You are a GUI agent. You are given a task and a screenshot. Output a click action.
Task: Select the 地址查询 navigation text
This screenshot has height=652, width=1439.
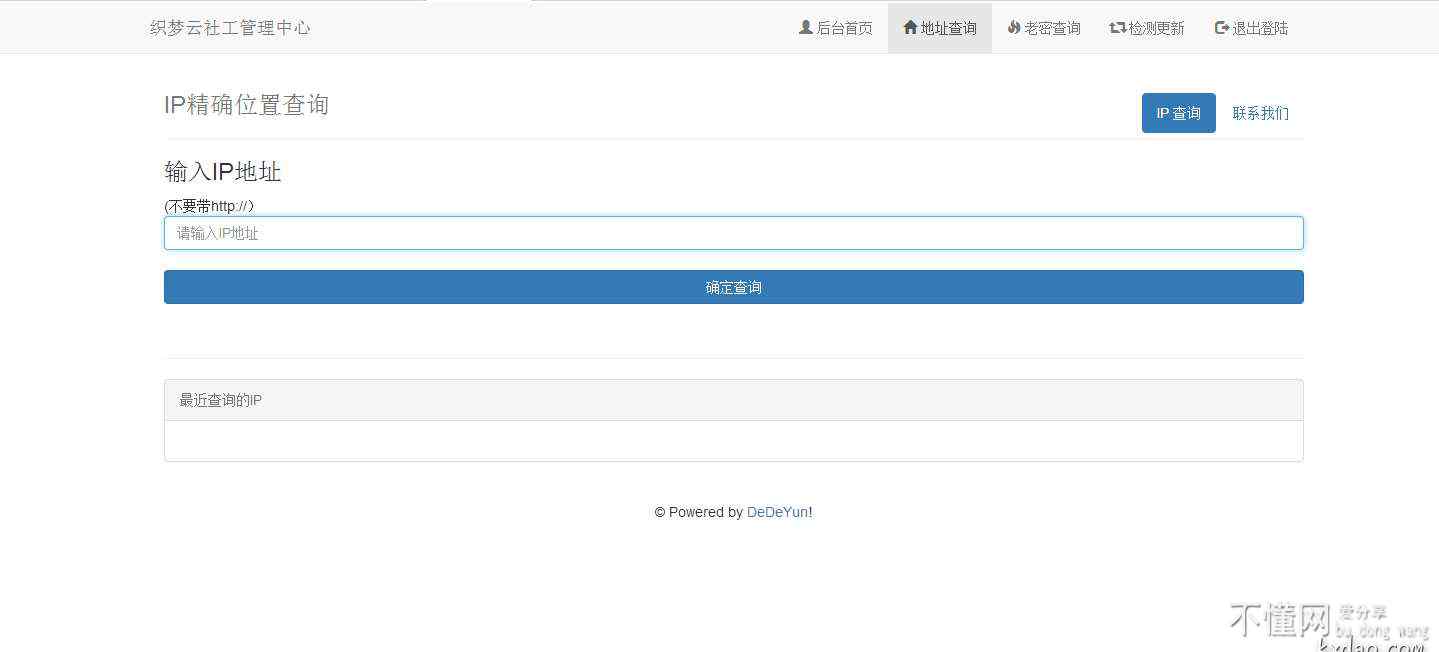click(949, 28)
